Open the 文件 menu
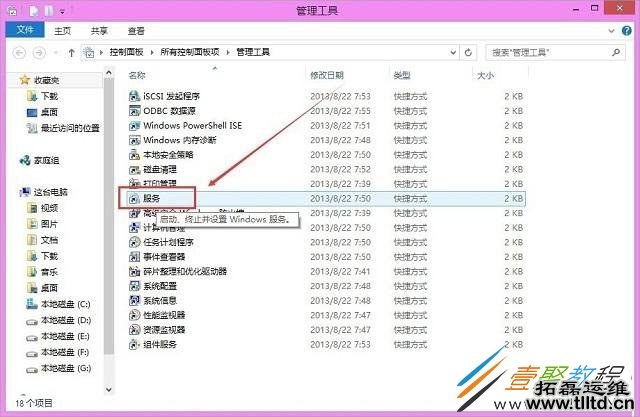Viewport: 640px width, 417px height. click(x=25, y=30)
